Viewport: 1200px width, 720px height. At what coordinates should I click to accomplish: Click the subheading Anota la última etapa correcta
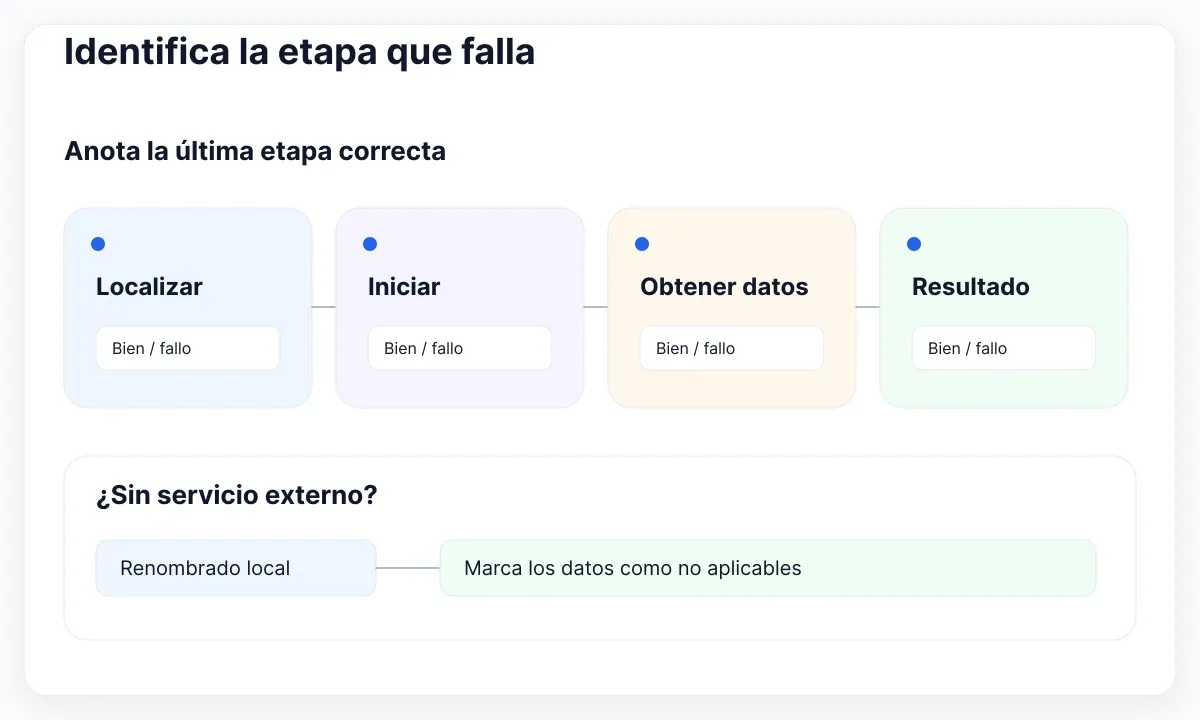(x=255, y=151)
